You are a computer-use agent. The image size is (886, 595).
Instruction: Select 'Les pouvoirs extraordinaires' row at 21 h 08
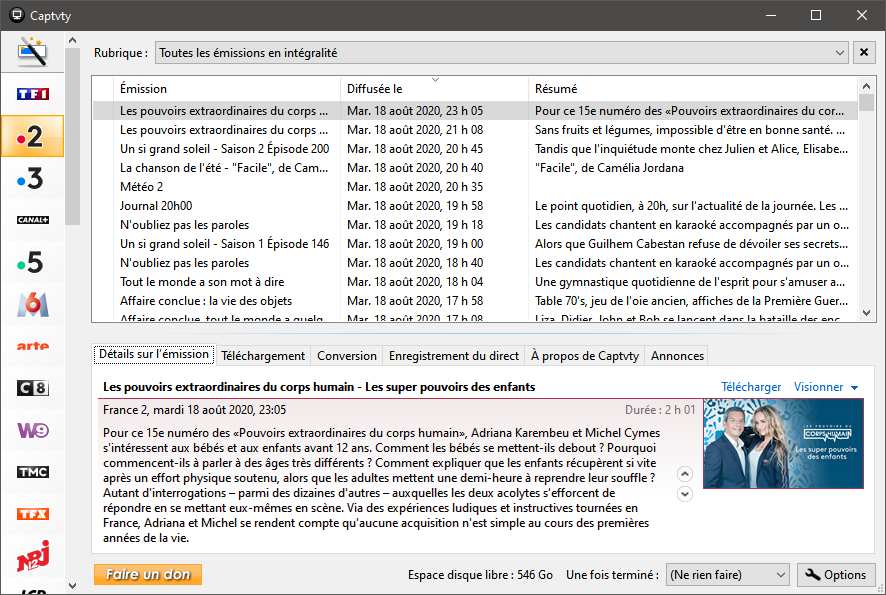475,130
